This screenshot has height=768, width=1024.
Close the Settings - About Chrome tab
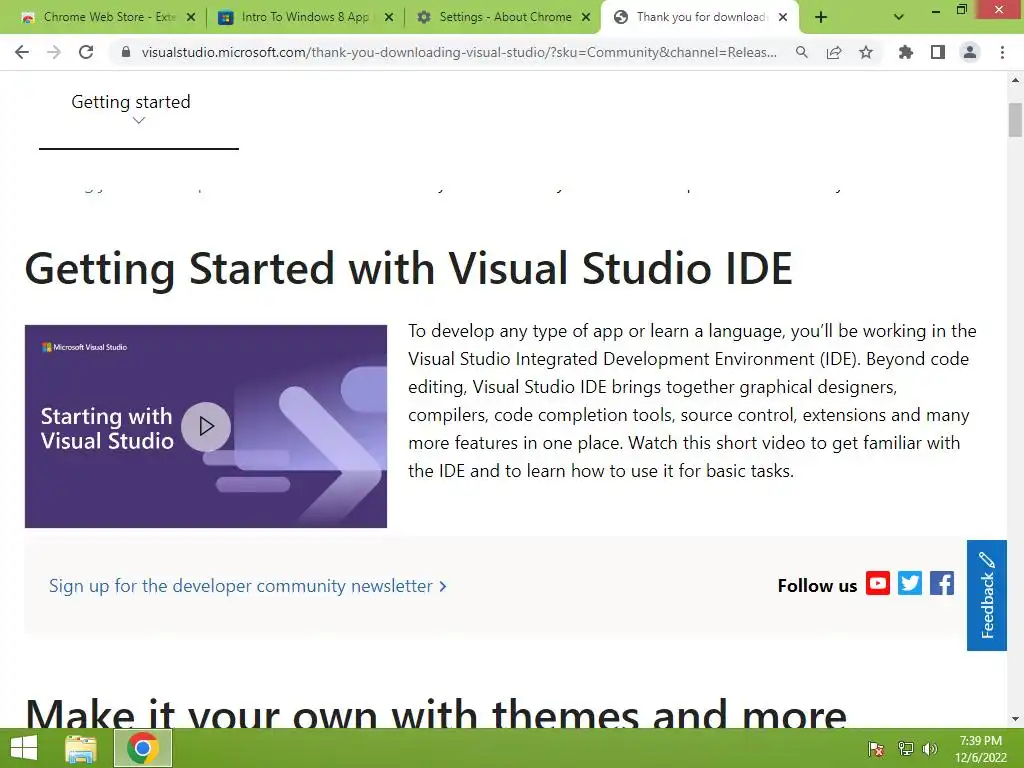click(586, 18)
